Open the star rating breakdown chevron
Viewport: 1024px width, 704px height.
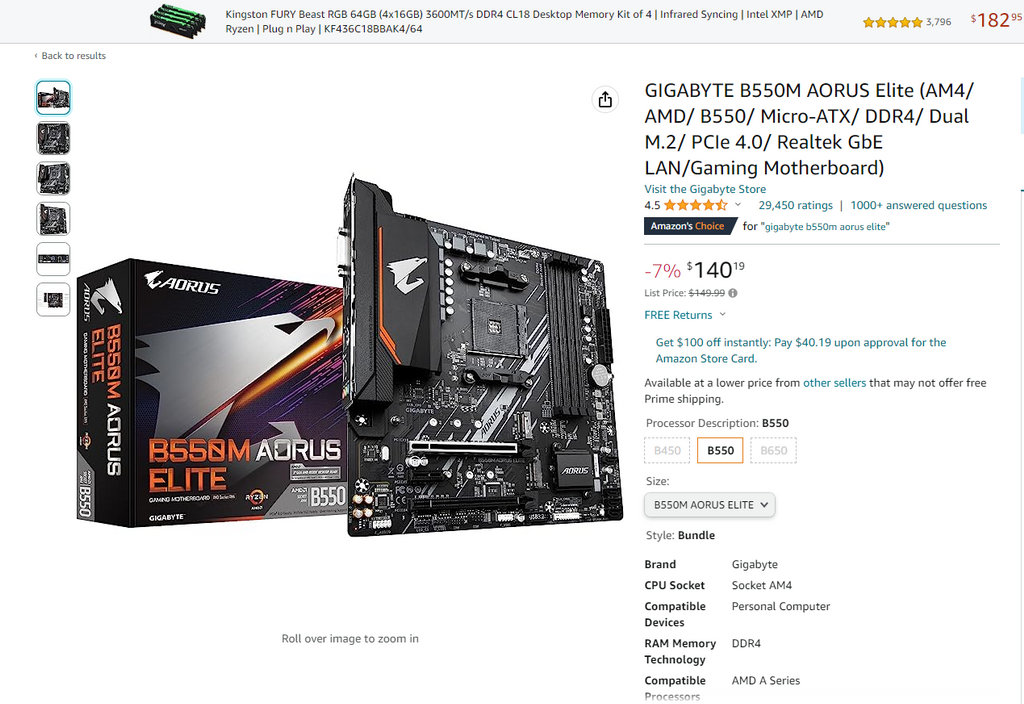point(738,204)
